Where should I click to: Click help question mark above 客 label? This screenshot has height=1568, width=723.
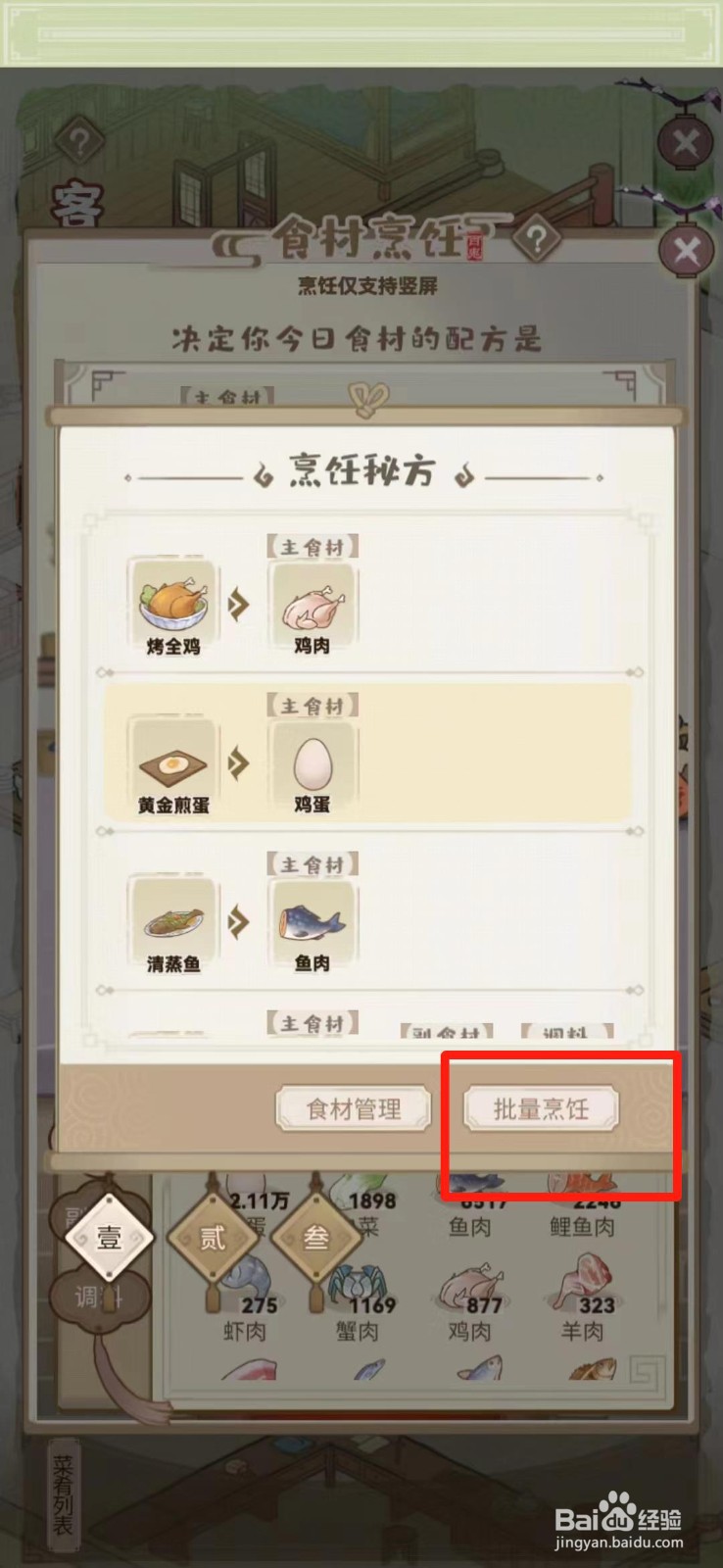(x=79, y=141)
